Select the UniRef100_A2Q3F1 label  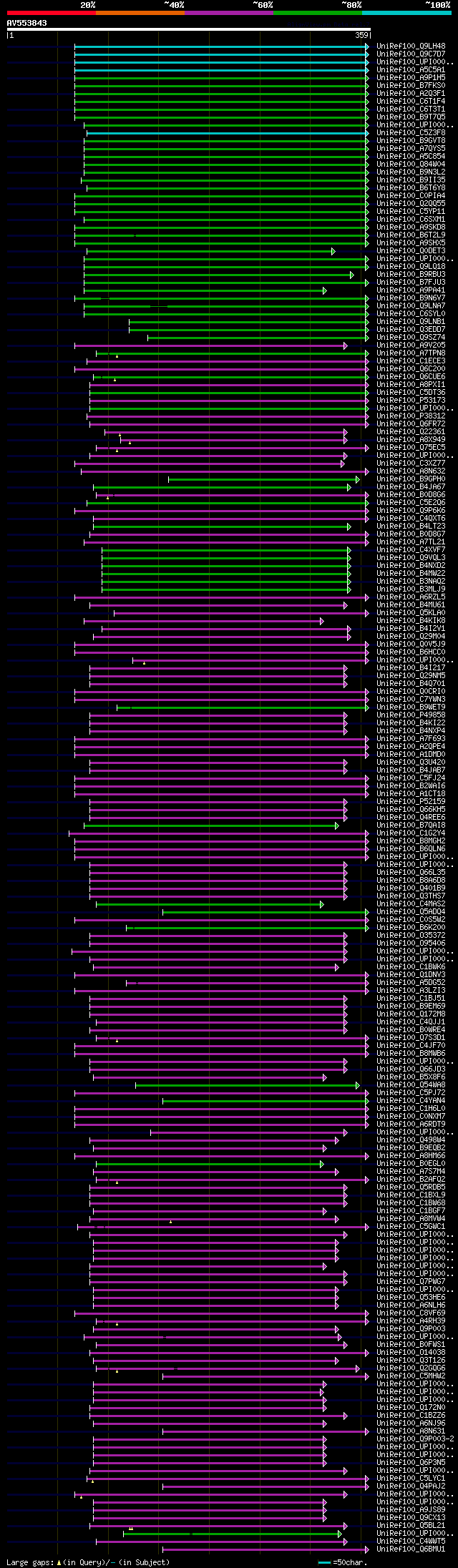[411, 94]
